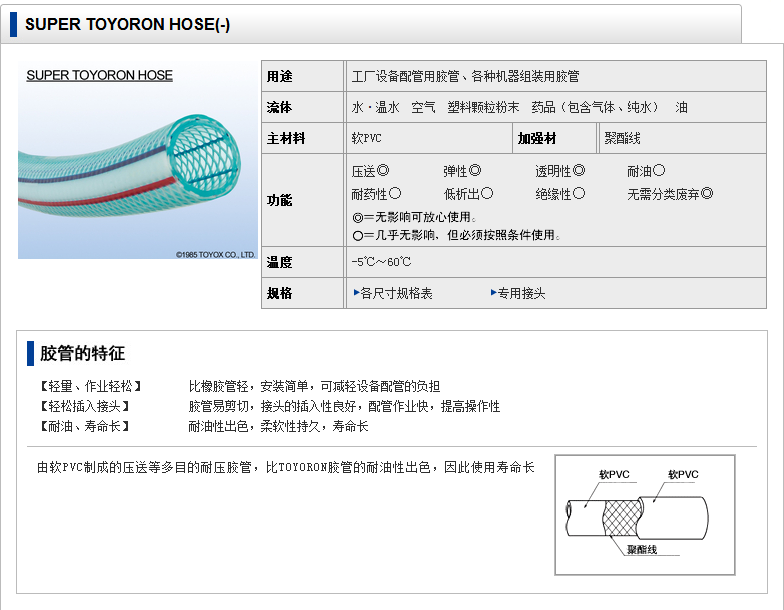Click the 规格 row header
The height and width of the screenshot is (610, 784).
pos(302,293)
